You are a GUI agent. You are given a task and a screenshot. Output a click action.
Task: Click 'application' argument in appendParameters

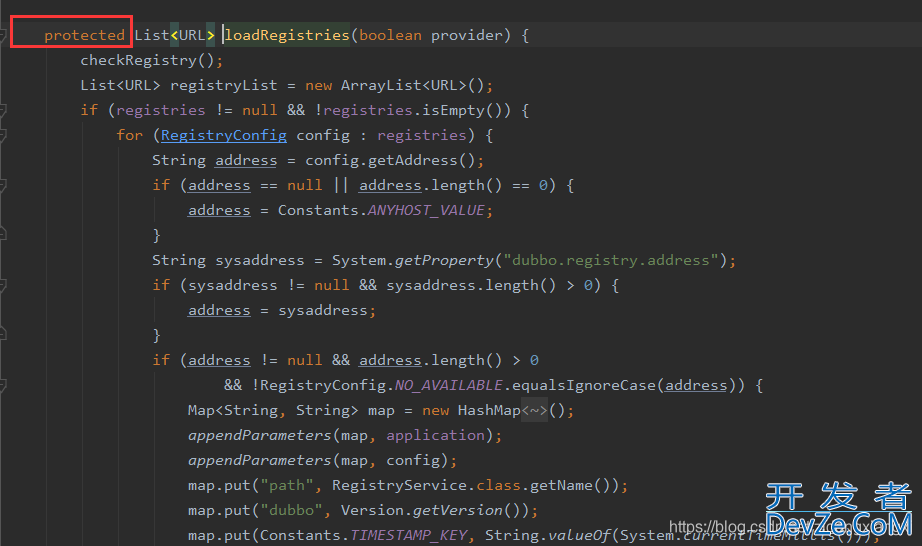[435, 436]
